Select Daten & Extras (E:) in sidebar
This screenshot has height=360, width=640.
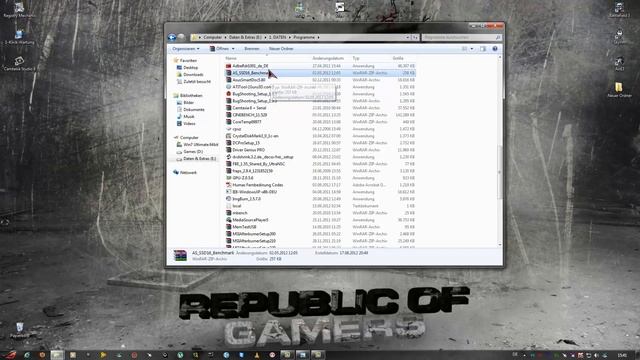[199, 158]
